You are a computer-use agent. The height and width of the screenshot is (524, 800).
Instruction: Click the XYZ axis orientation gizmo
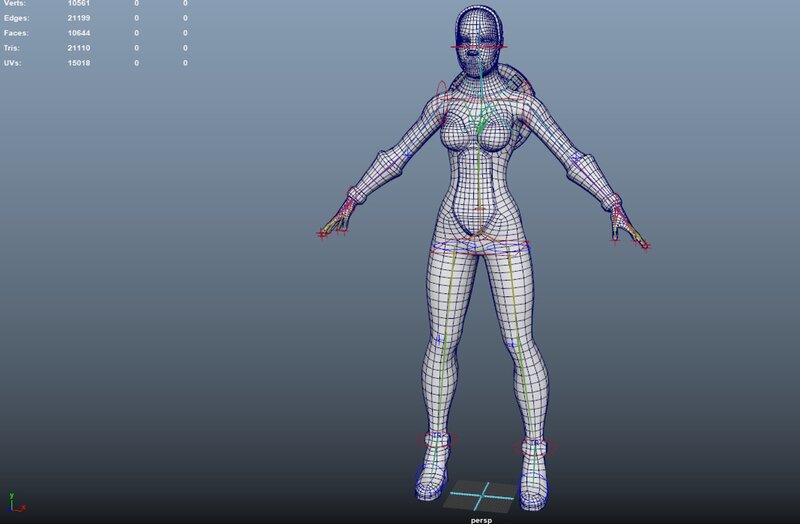click(x=12, y=502)
